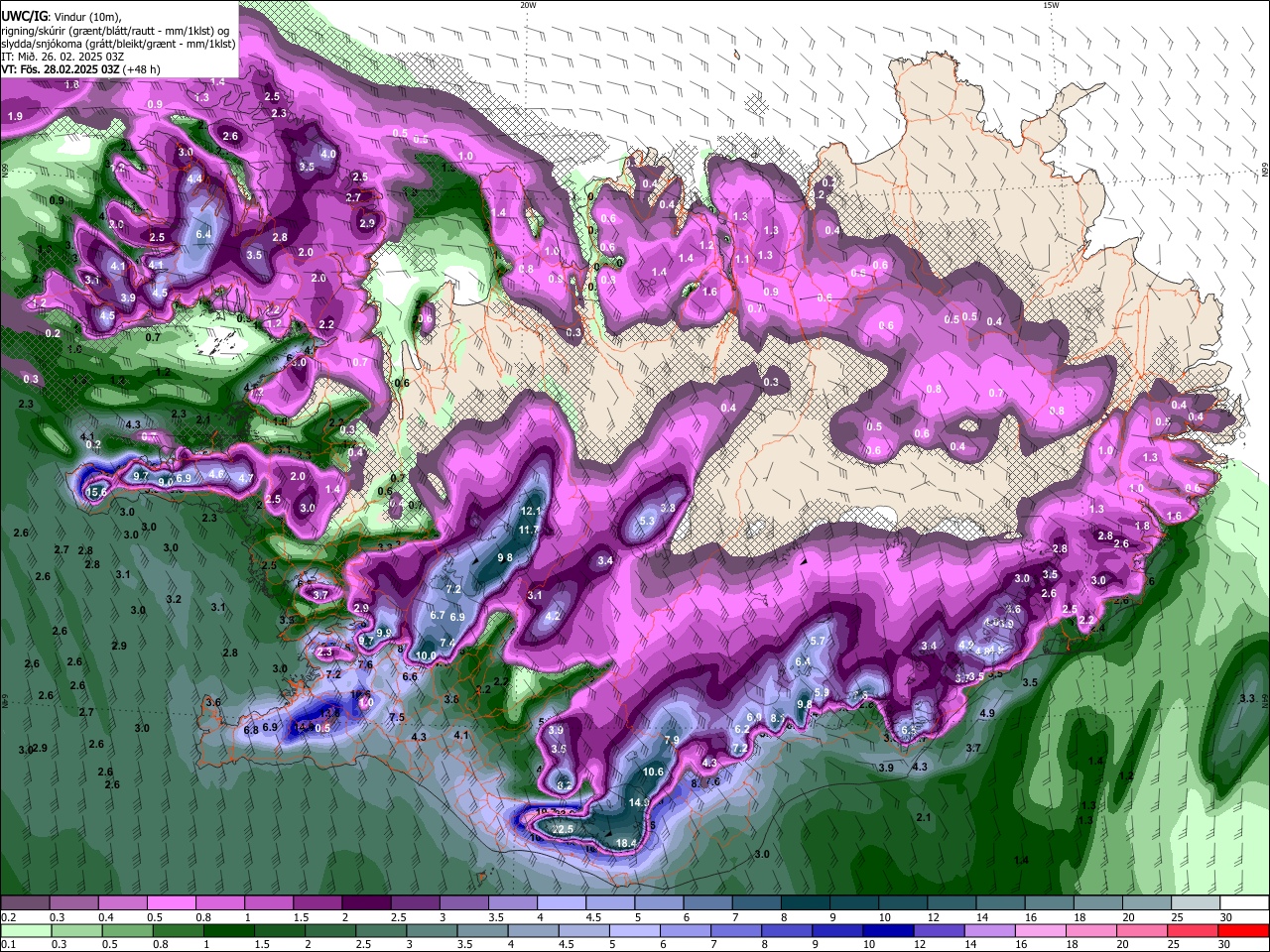Screen dimensions: 1270x952
Task: Click the '(+48 h)' forecast offset
Action: pos(142,69)
